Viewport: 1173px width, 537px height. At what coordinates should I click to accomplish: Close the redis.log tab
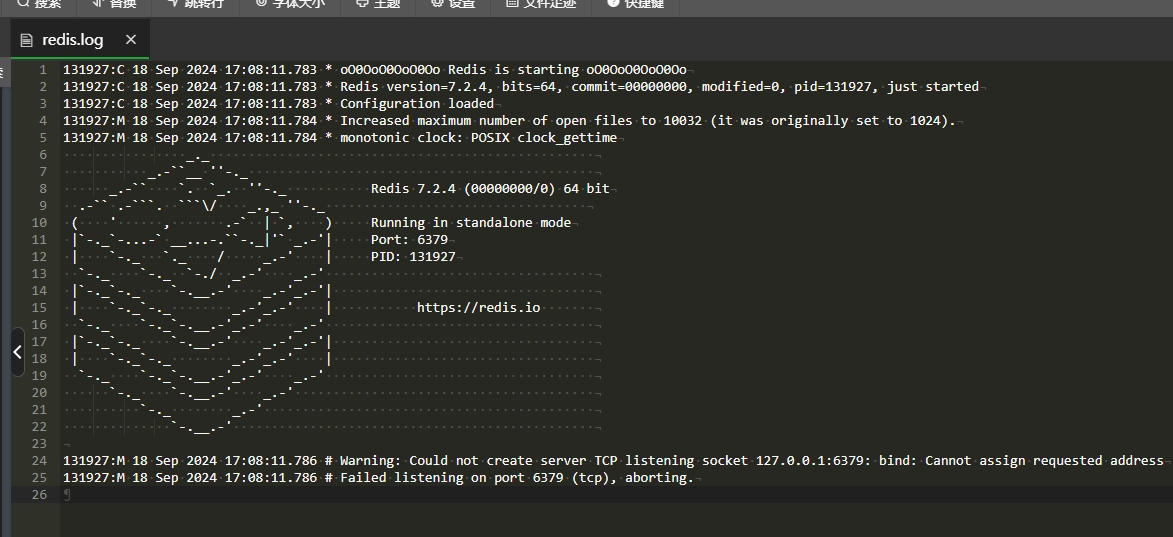click(x=131, y=40)
